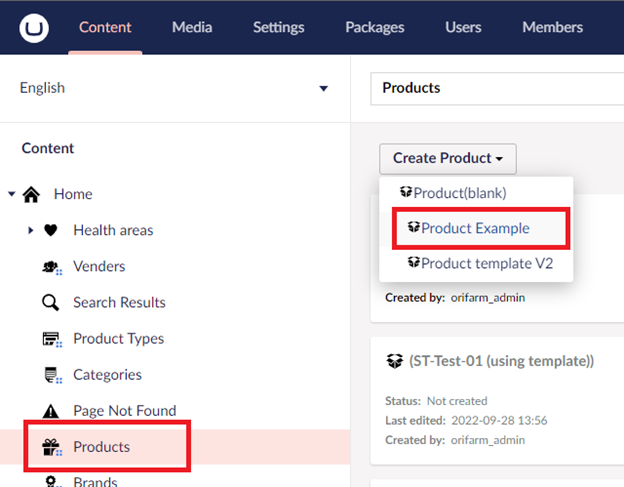Viewport: 624px width, 487px height.
Task: Click the Venders icon
Action: 52,267
